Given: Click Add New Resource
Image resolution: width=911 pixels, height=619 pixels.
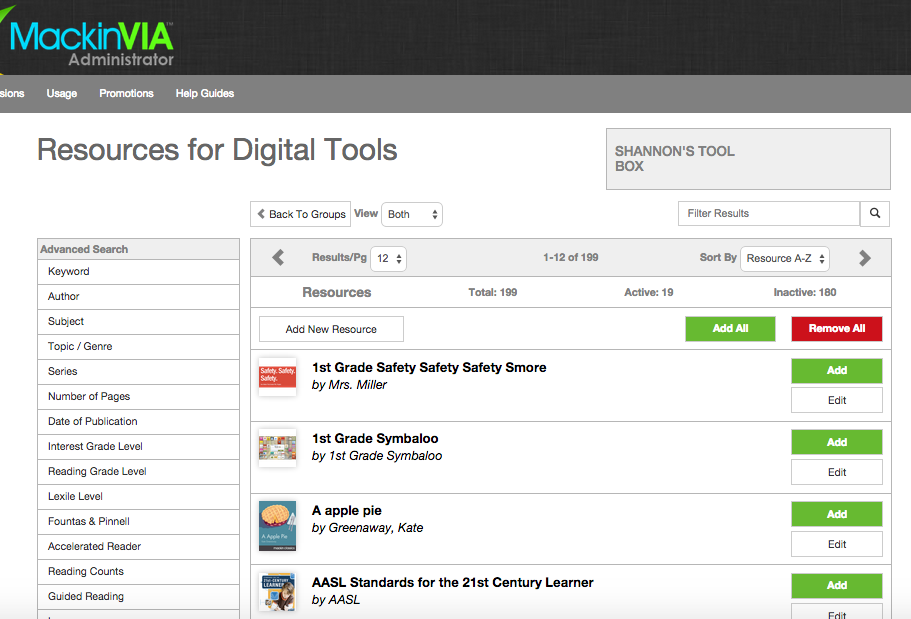Looking at the screenshot, I should 330,328.
